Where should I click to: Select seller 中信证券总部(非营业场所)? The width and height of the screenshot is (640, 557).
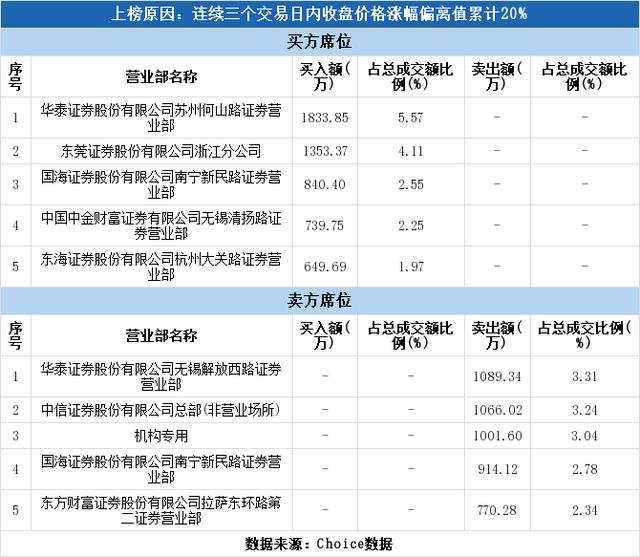pyautogui.click(x=161, y=410)
